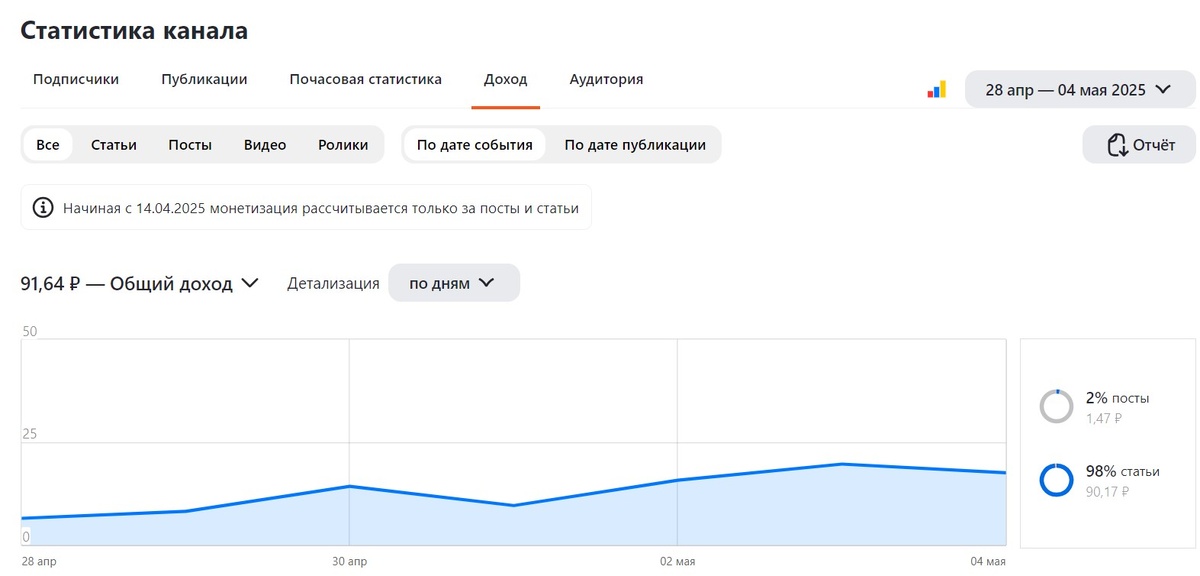Click the посты 2% donut icon
This screenshot has height=576, width=1200.
pyautogui.click(x=1056, y=406)
